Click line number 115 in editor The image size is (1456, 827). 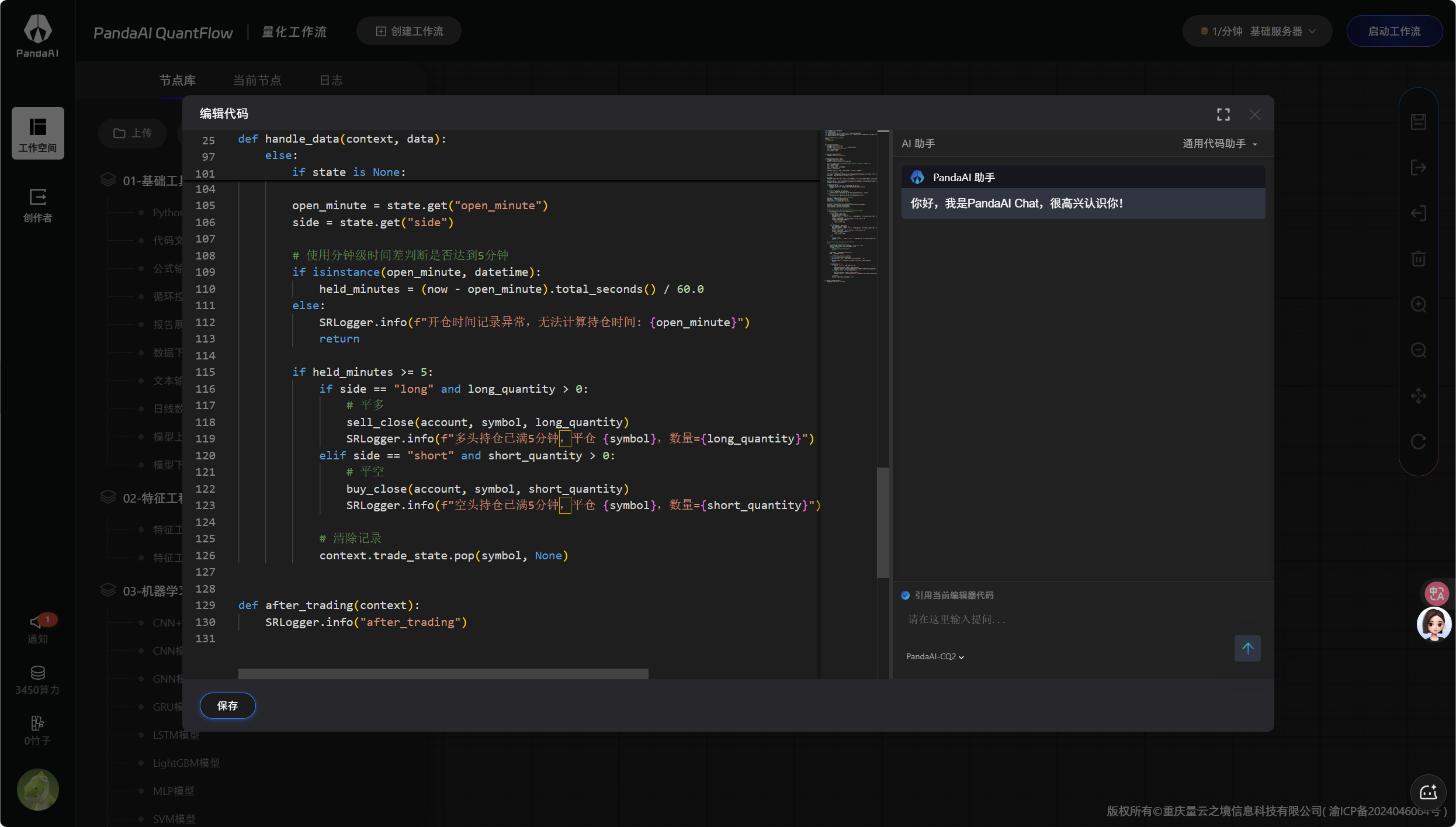pos(206,372)
